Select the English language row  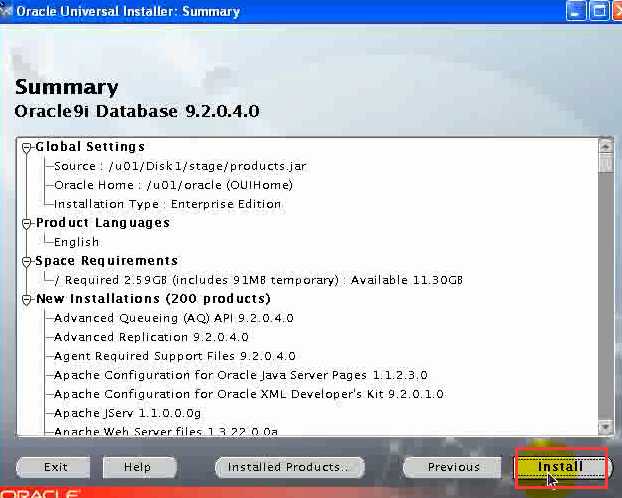pos(76,242)
